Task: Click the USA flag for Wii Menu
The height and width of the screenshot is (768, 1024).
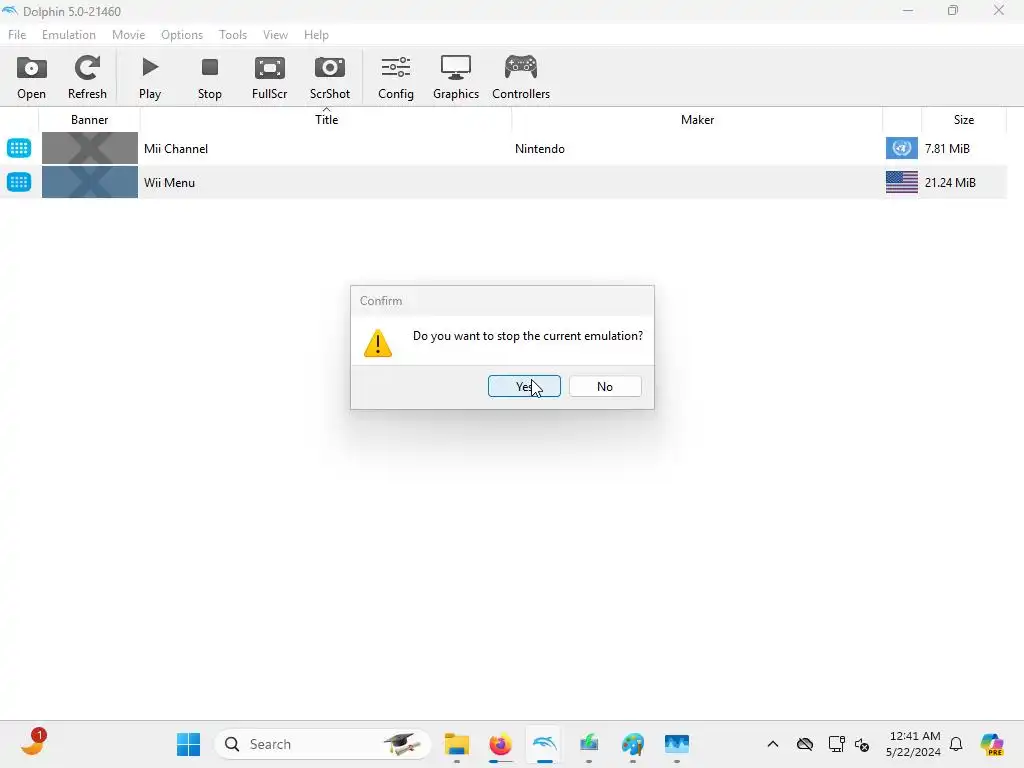Action: (x=901, y=182)
